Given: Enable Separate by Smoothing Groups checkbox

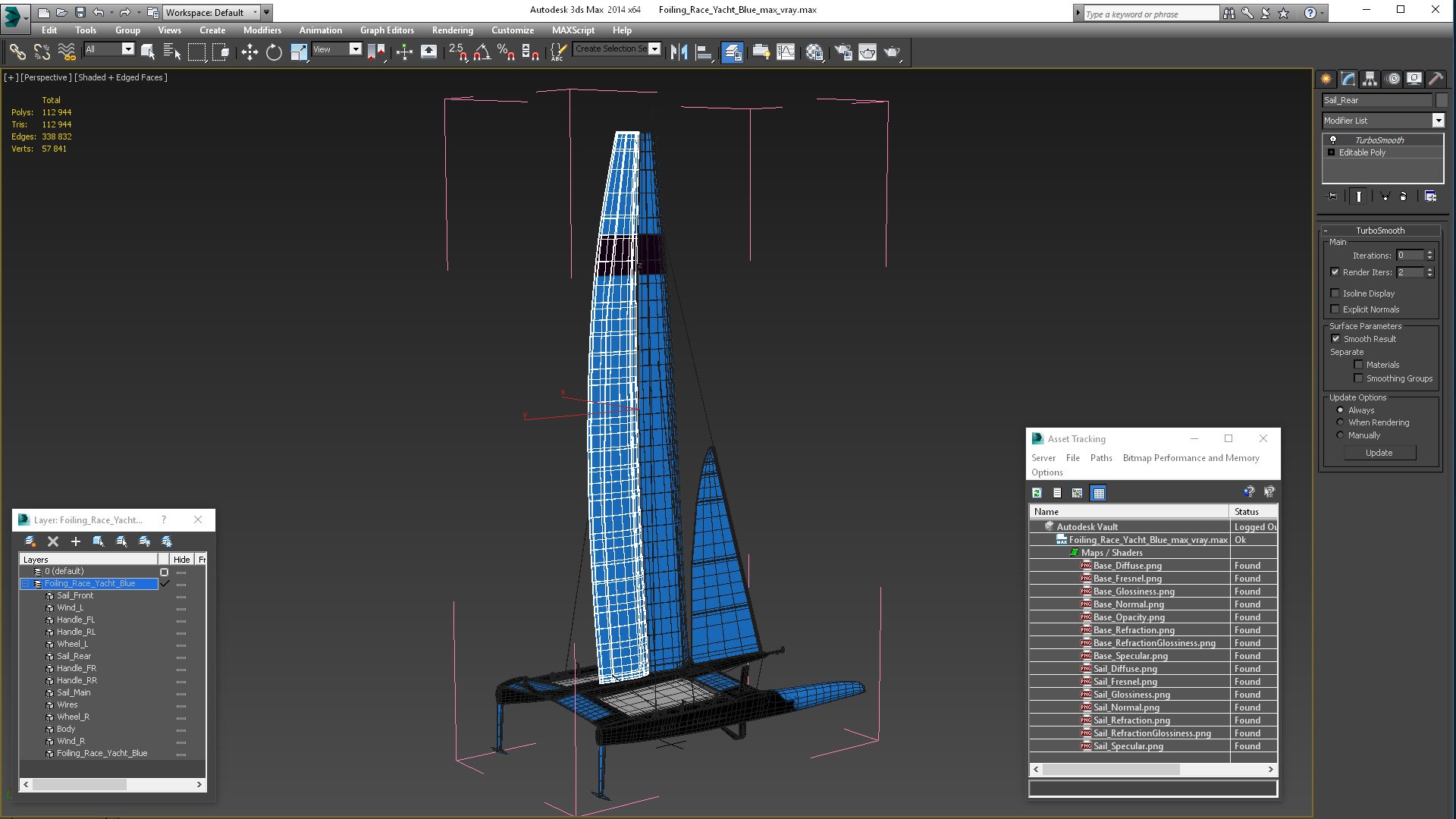Looking at the screenshot, I should [1358, 378].
